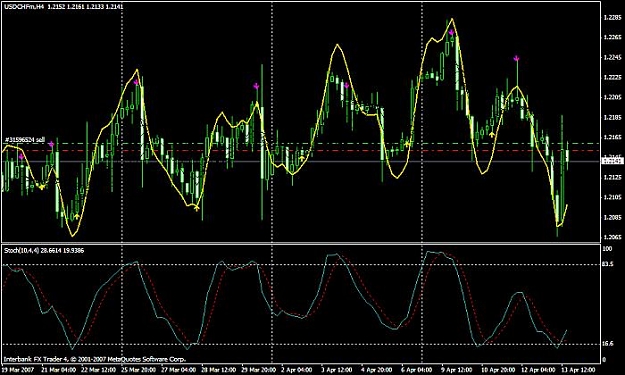This screenshot has height=375, width=625.
Task: Click the 1.2285 price axis label
Action: coord(612,18)
